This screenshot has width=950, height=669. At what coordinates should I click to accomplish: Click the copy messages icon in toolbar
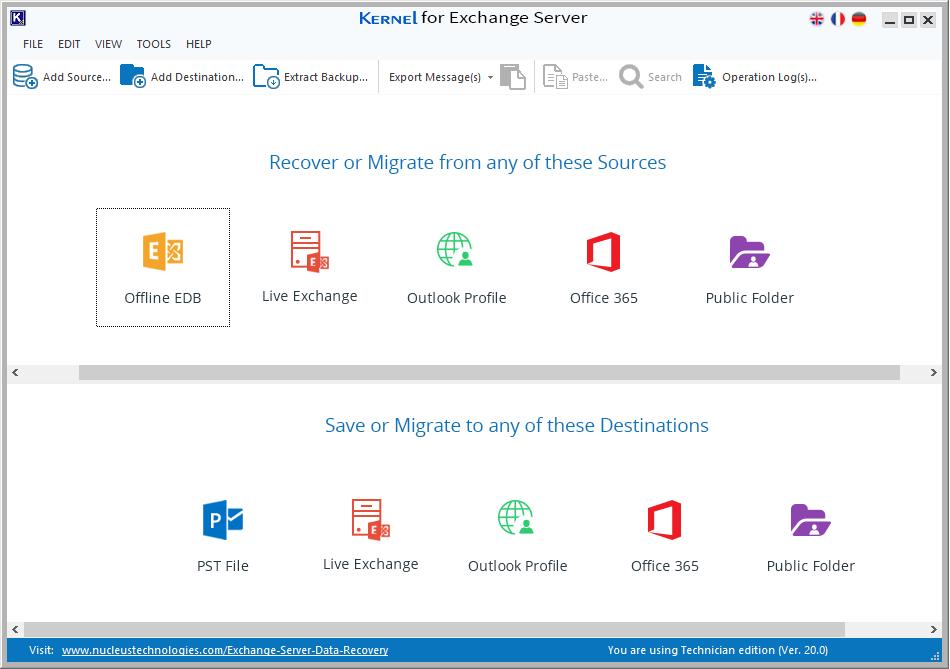coord(513,77)
